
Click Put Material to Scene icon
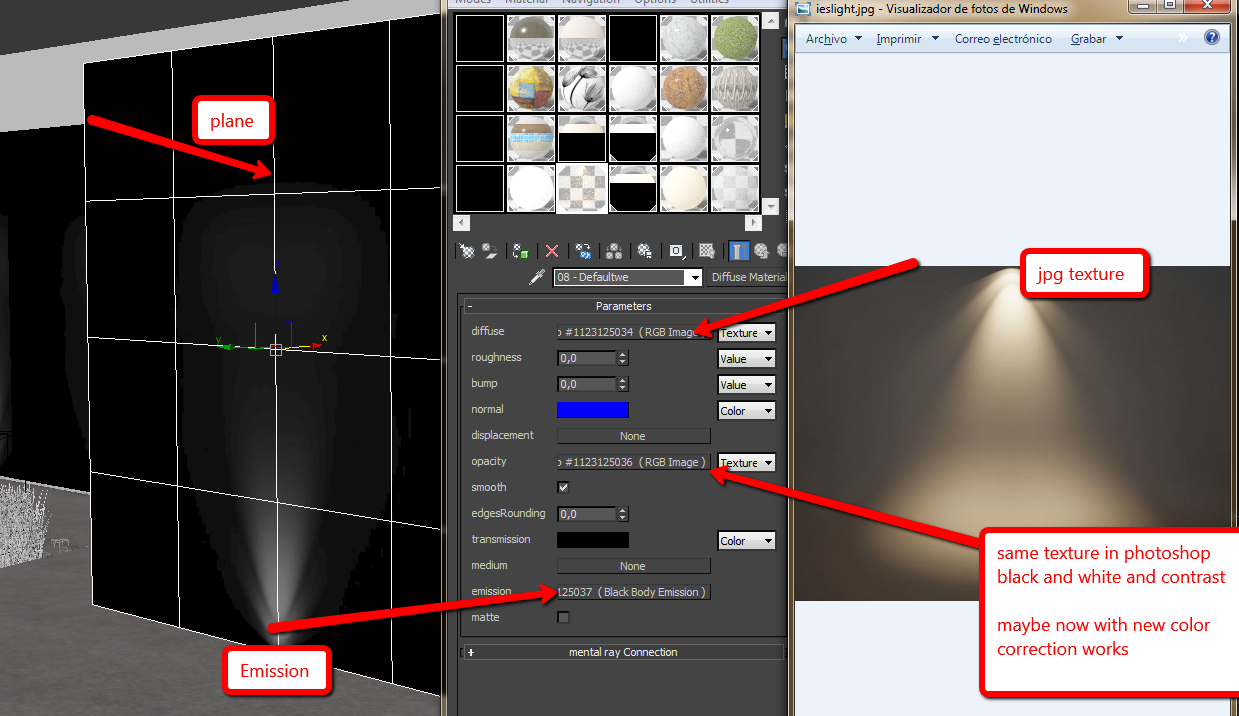tap(489, 251)
